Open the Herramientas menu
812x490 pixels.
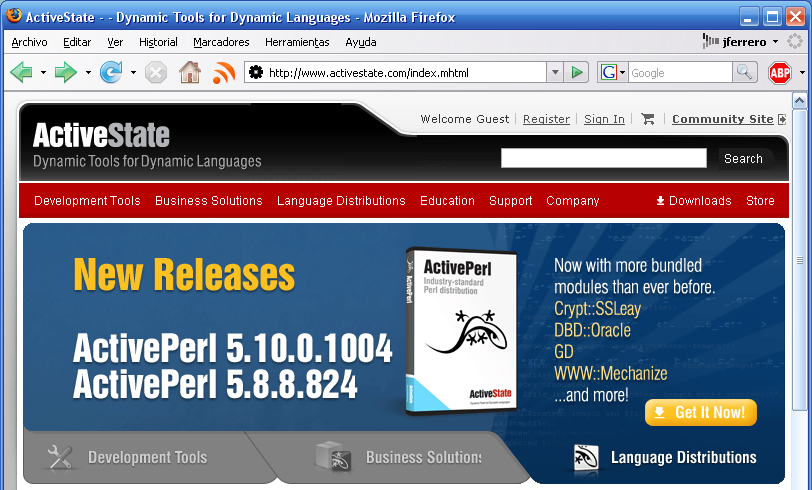[297, 42]
